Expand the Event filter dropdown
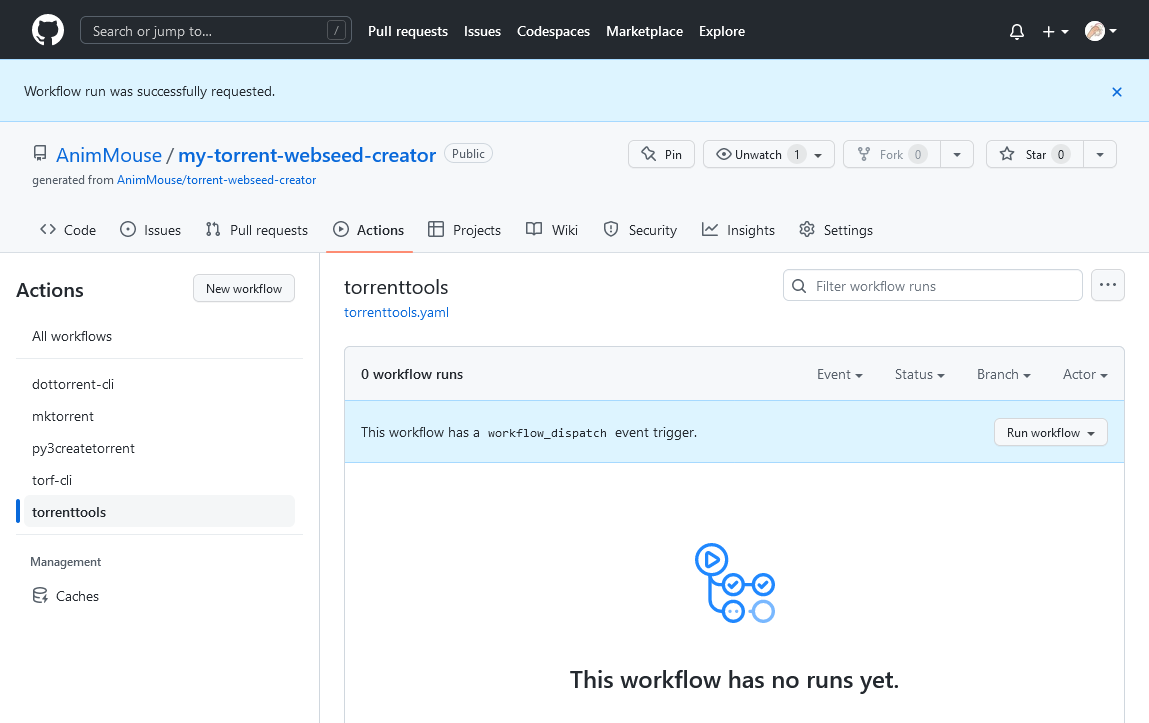The width and height of the screenshot is (1149, 723). pos(840,374)
